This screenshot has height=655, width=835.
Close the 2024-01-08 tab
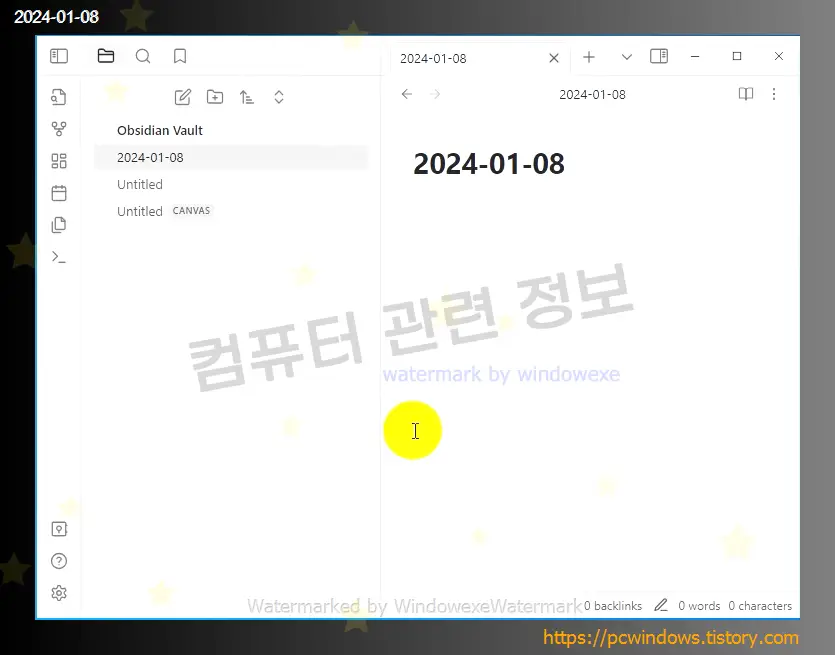pos(554,58)
